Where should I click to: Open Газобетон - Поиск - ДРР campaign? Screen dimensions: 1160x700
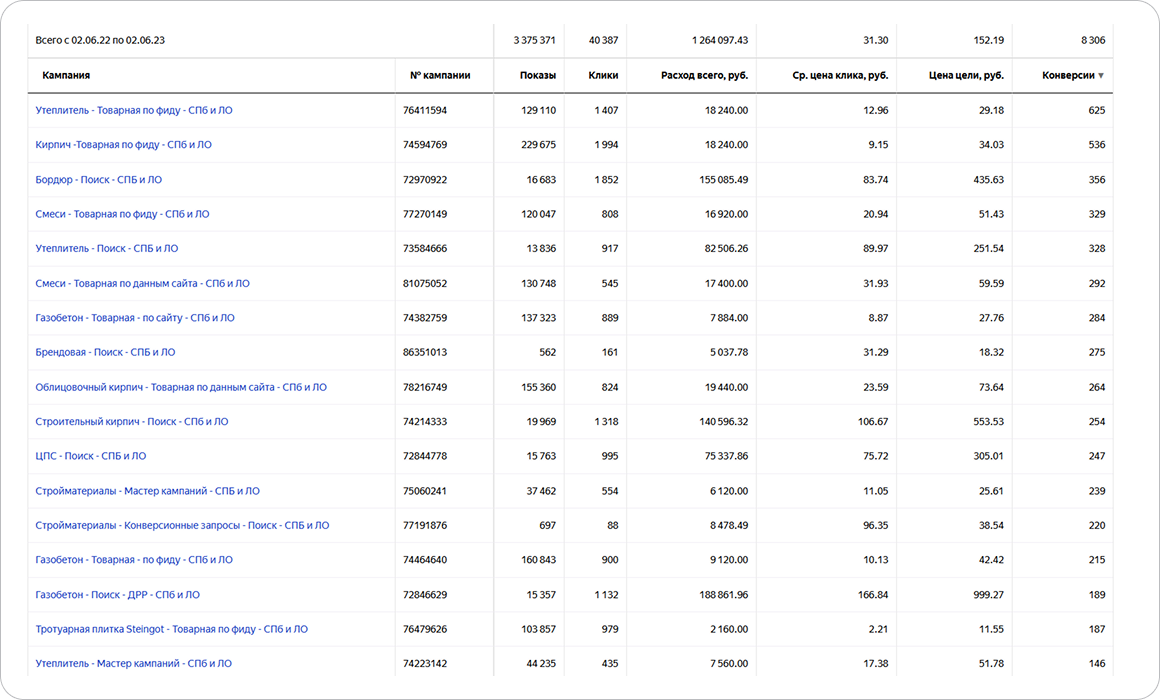coord(117,595)
